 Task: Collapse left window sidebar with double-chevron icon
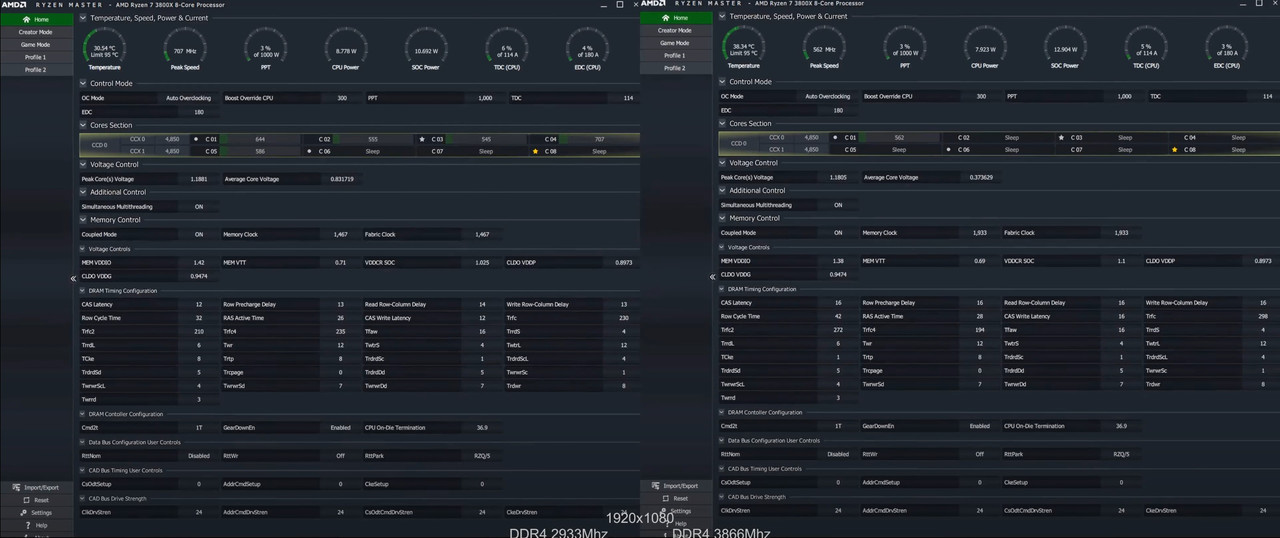point(73,278)
